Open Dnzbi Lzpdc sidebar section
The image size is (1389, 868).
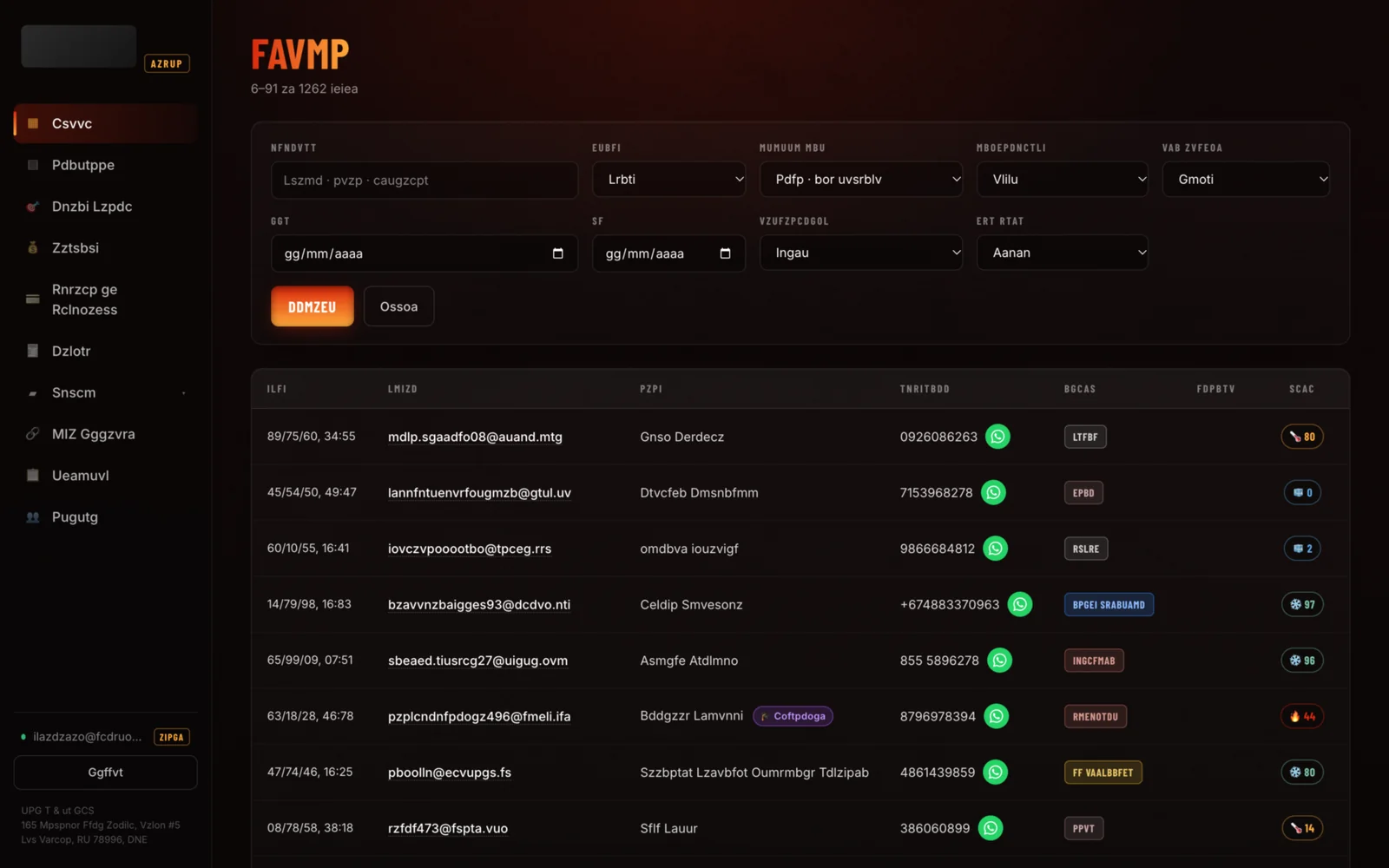pyautogui.click(x=106, y=207)
